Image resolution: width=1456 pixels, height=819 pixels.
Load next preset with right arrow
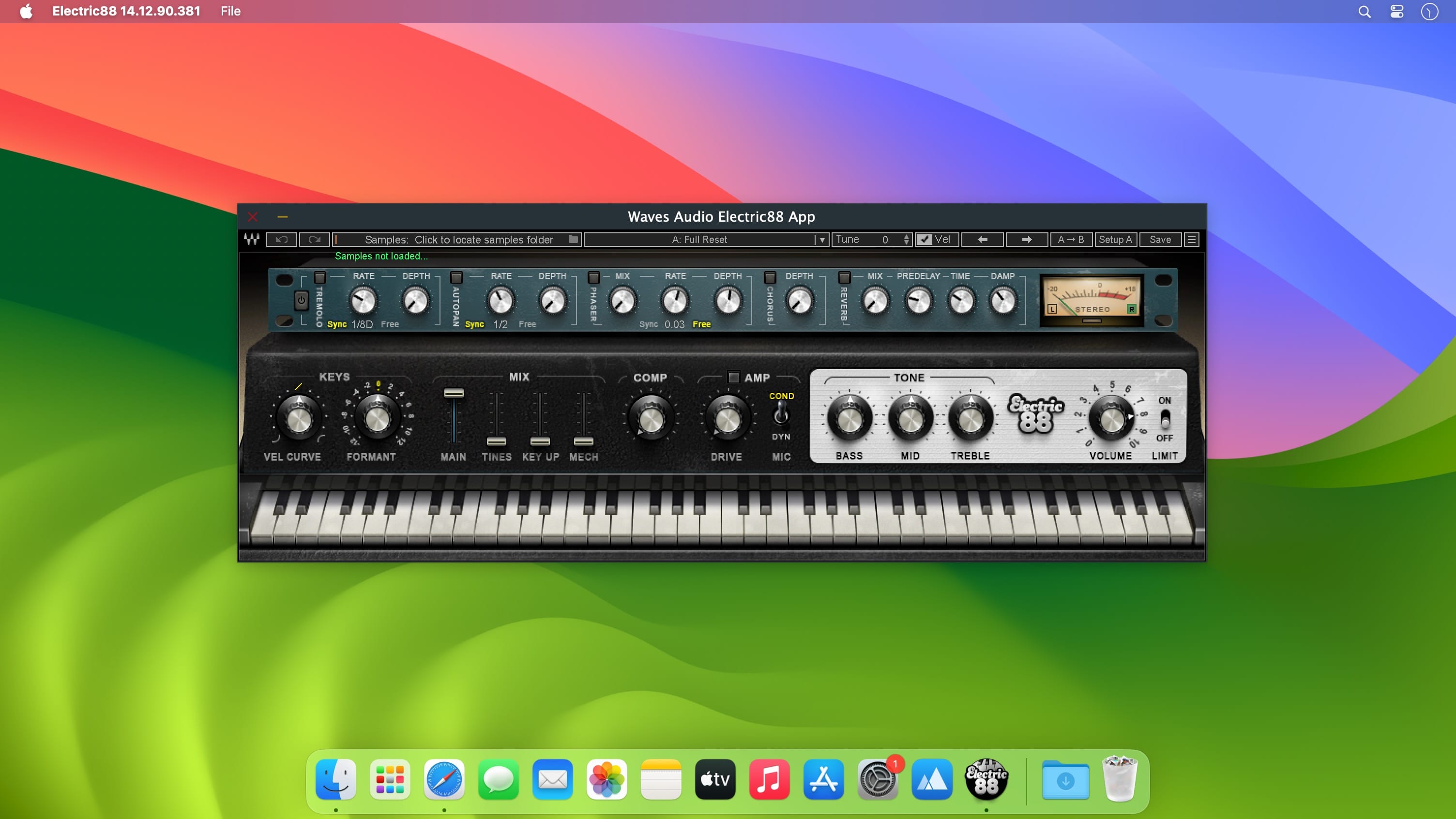coord(1027,239)
